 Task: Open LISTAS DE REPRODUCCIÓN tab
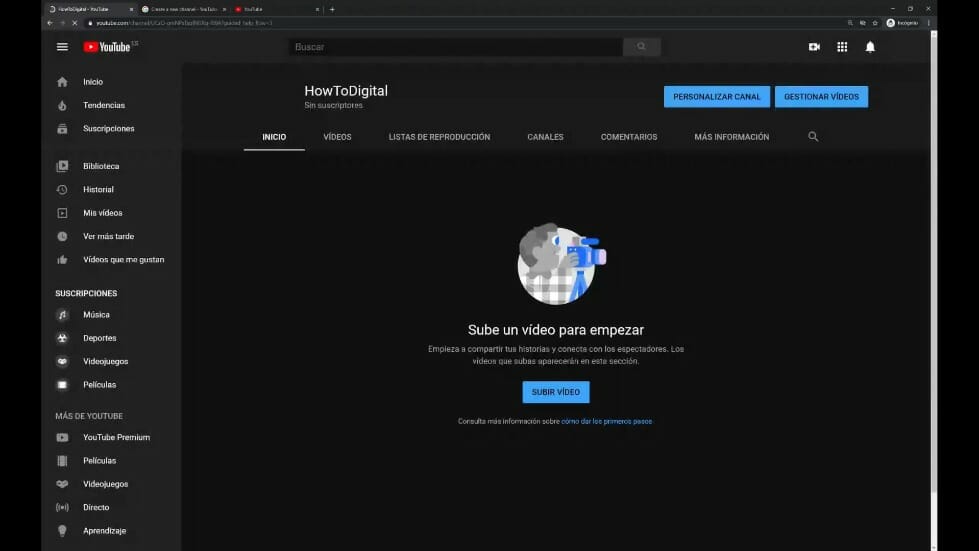click(440, 137)
